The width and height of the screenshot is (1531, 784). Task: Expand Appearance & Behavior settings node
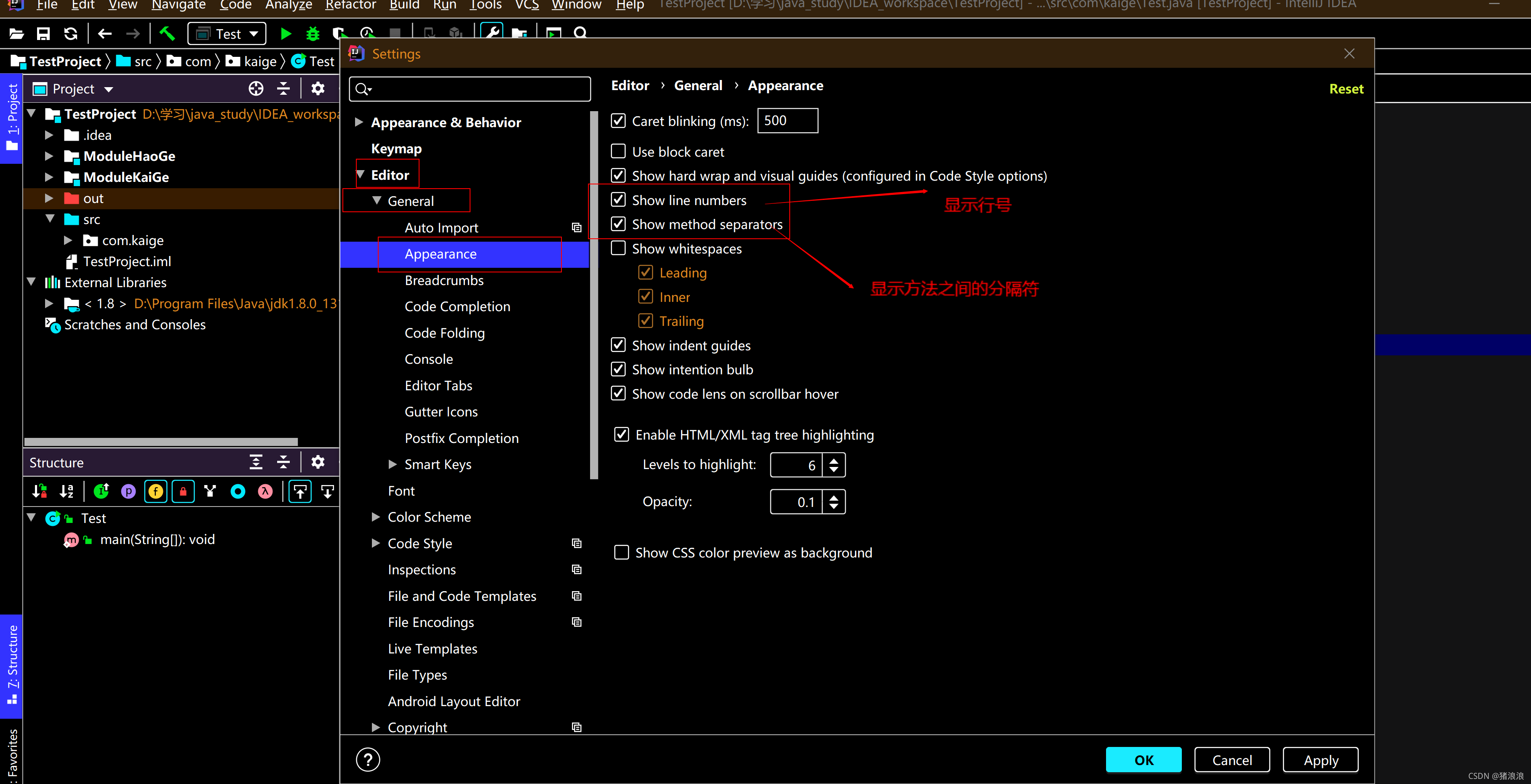click(358, 122)
